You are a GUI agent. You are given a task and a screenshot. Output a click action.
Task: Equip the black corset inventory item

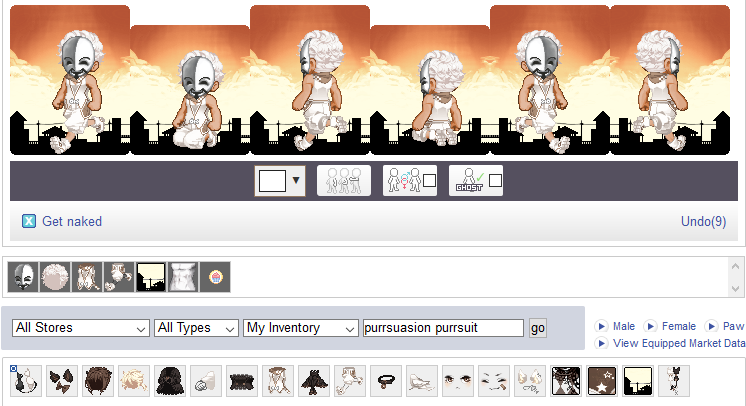pyautogui.click(x=242, y=381)
